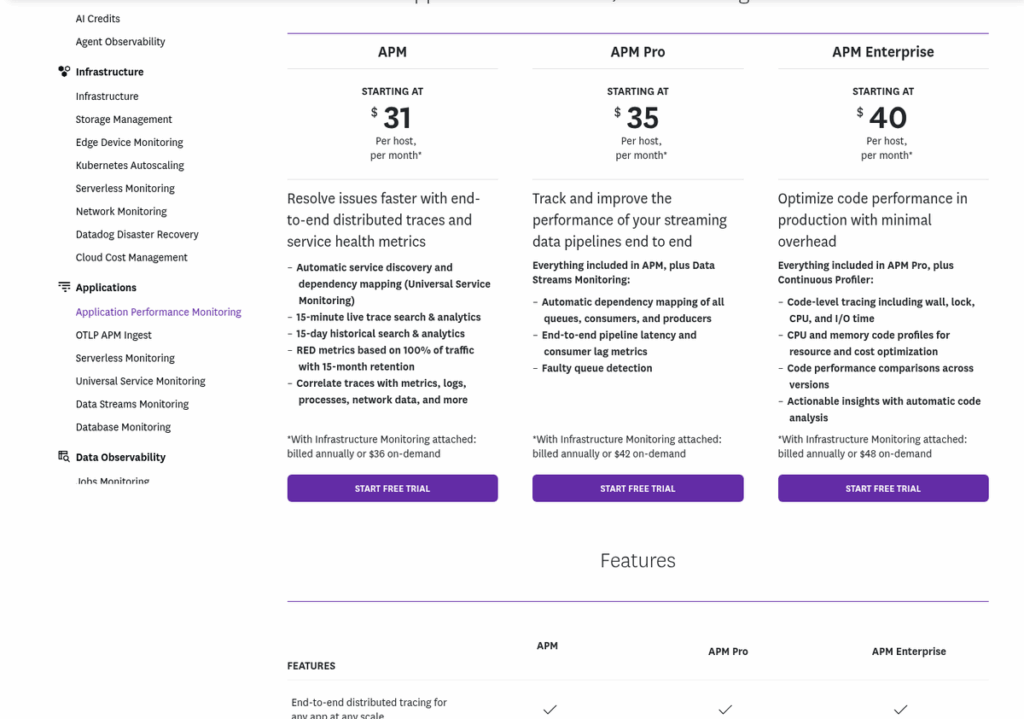Image resolution: width=1024 pixels, height=719 pixels.
Task: Open Serverless Monitoring under Applications
Action: pos(125,358)
